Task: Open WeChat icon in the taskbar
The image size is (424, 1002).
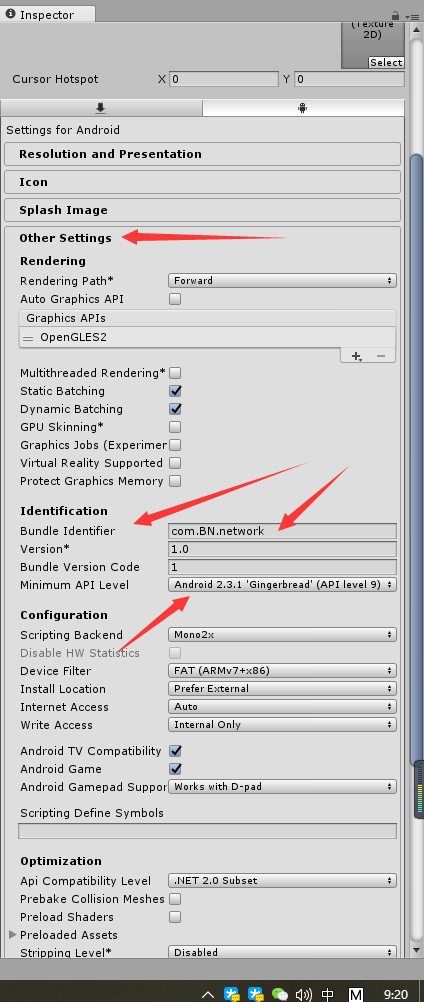Action: click(280, 994)
